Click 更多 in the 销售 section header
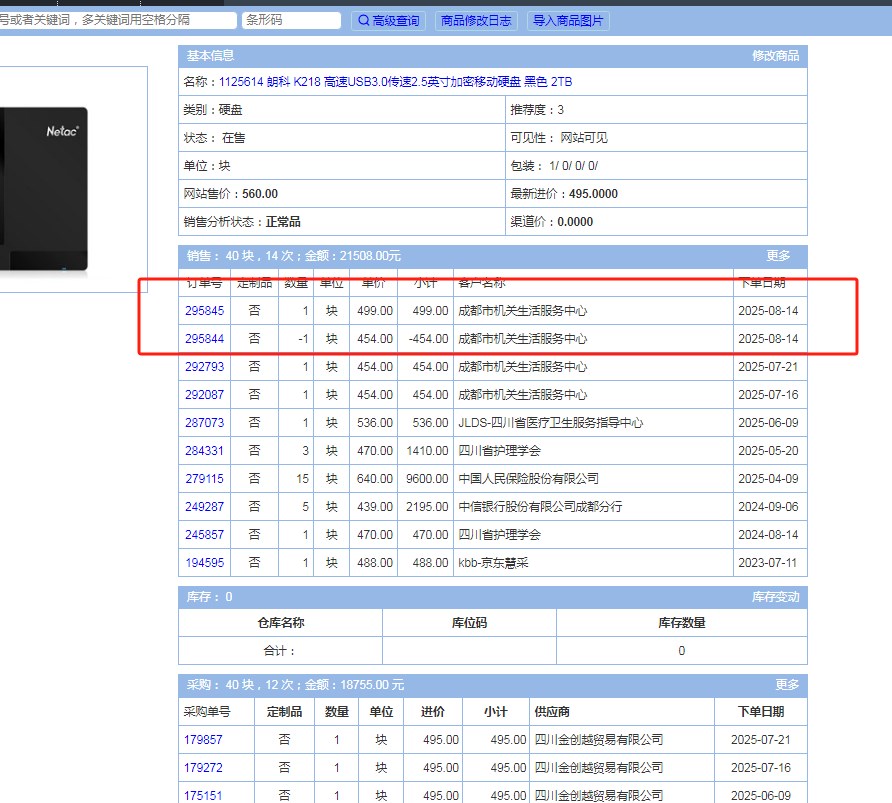892x803 pixels. [778, 256]
